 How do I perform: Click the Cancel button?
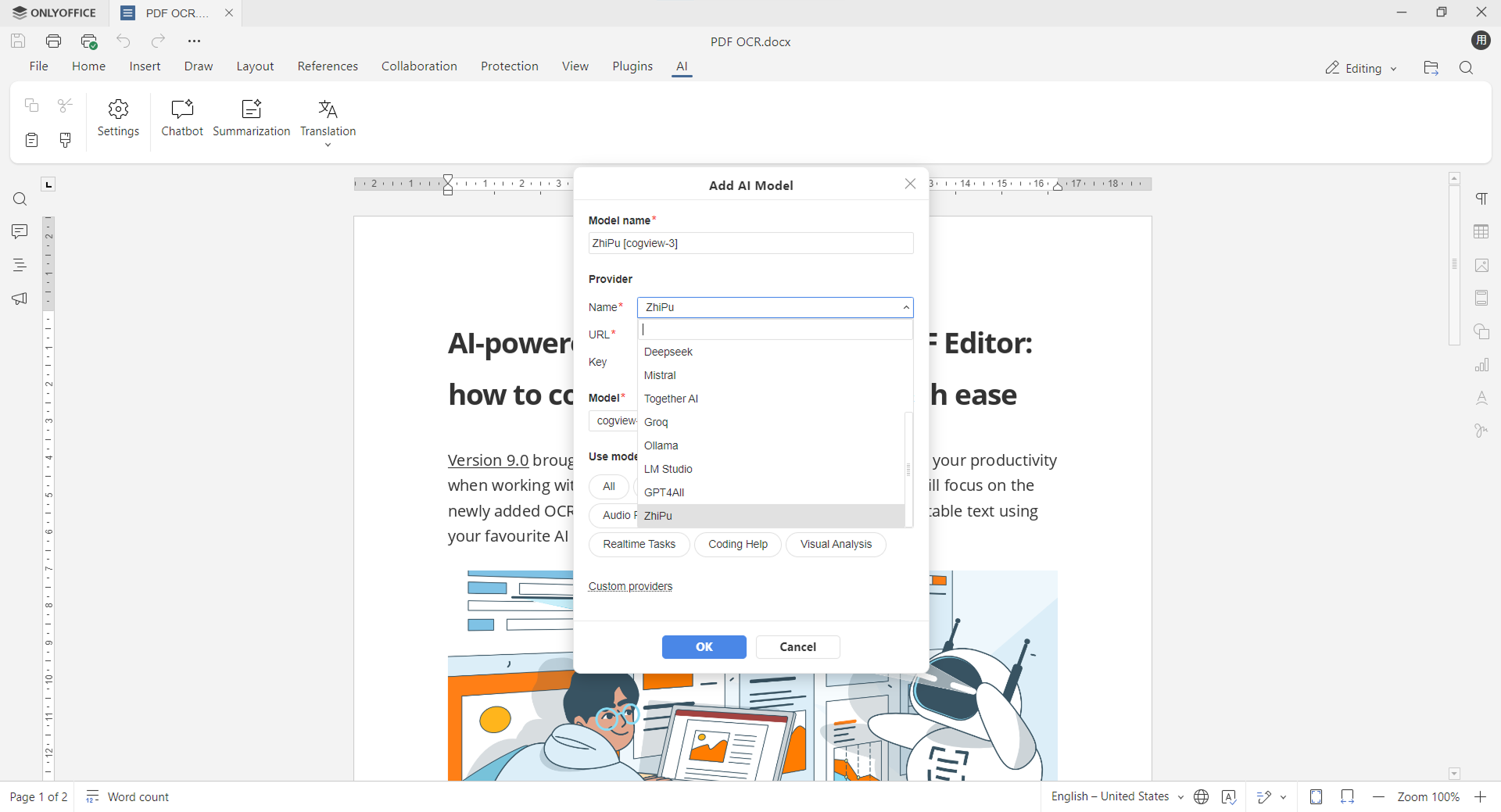[x=797, y=647]
